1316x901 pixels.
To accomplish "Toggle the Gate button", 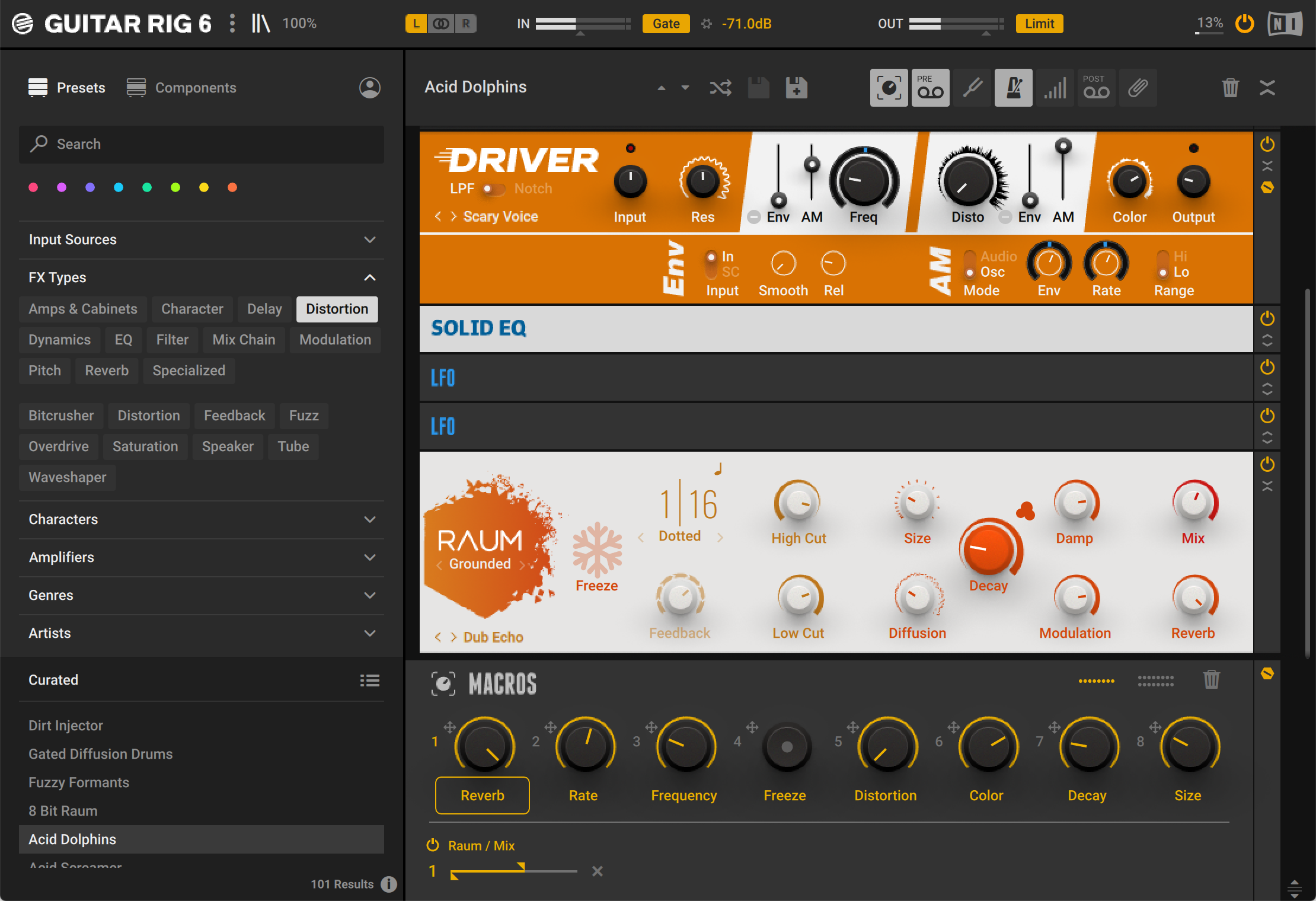I will [666, 24].
